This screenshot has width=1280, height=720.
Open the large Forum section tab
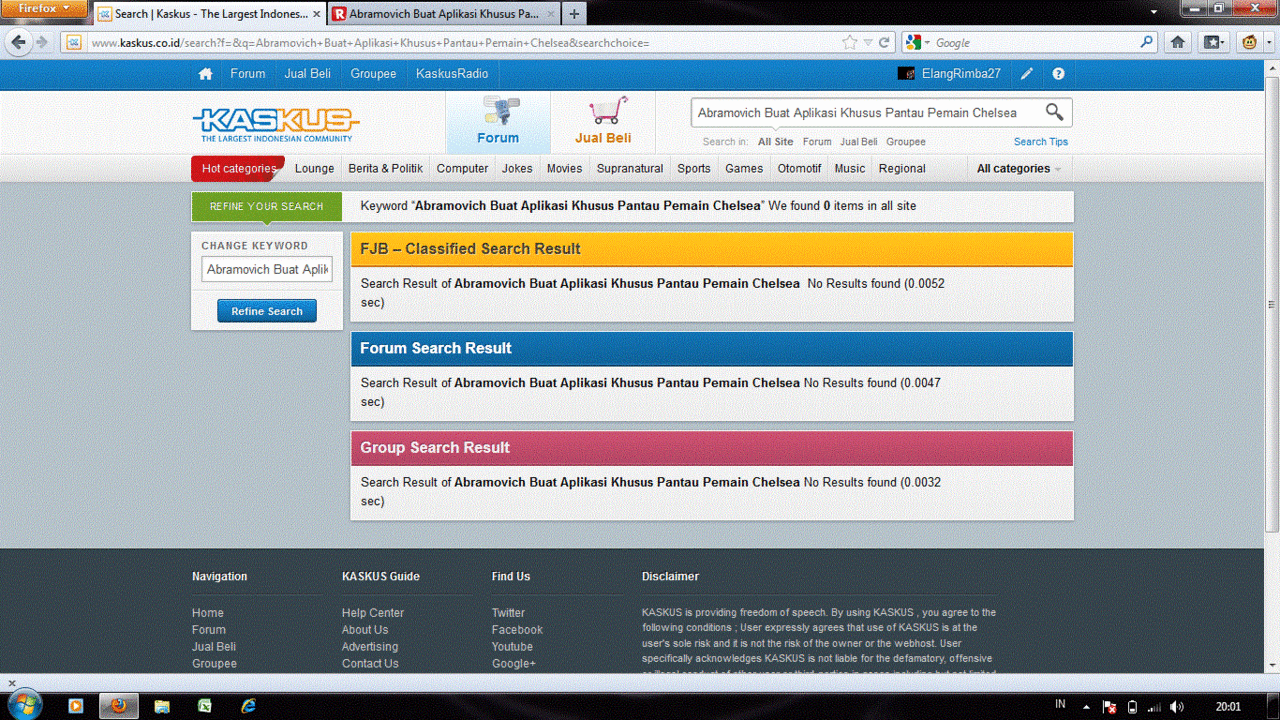point(498,123)
